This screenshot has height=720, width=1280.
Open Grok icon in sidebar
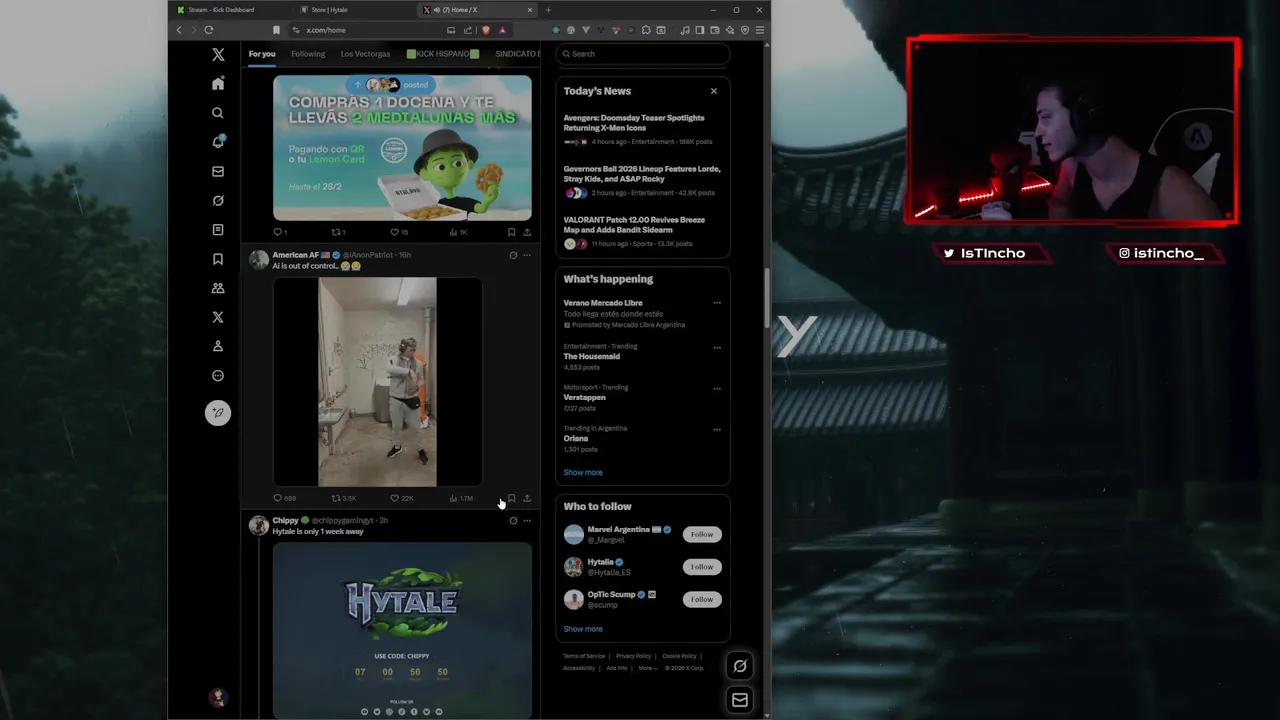point(218,200)
